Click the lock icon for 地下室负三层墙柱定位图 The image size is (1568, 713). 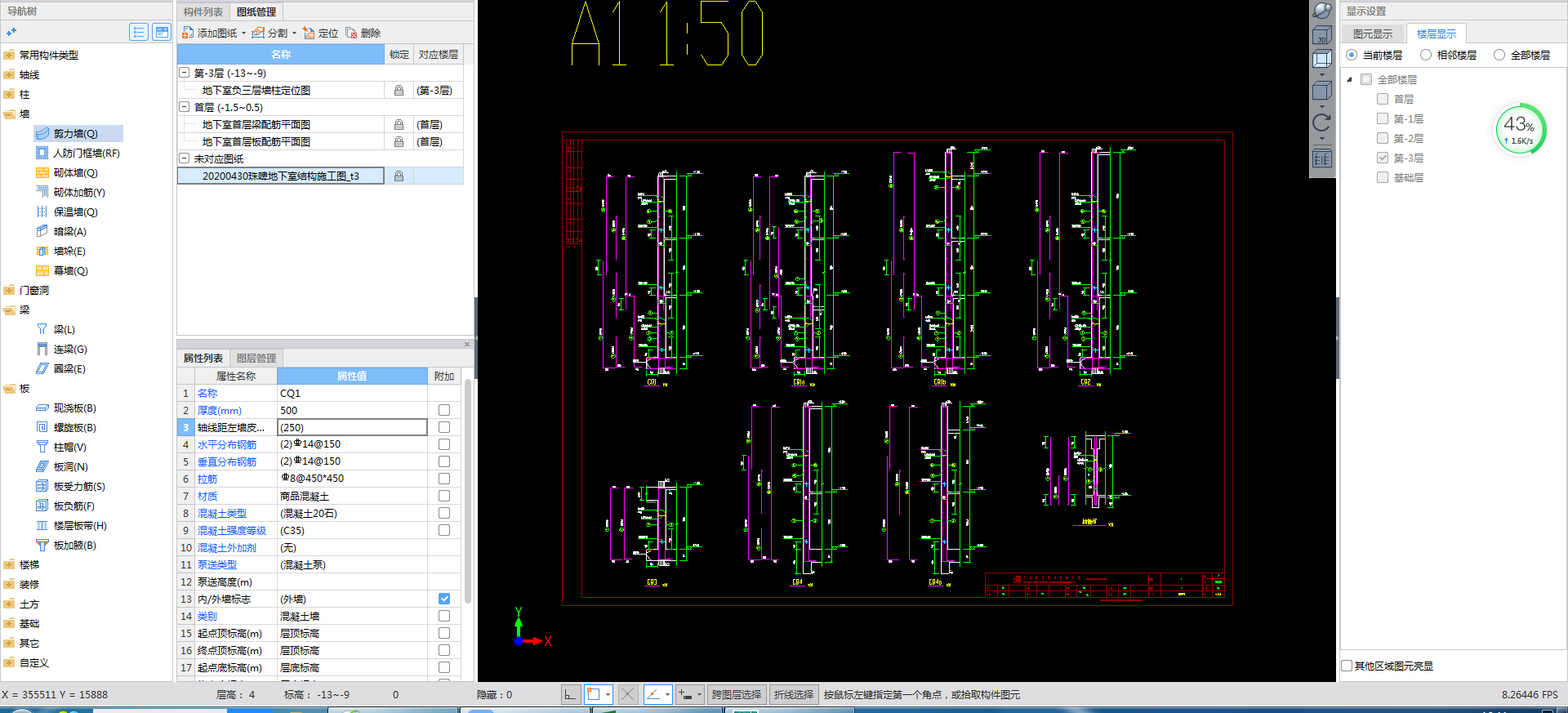(399, 90)
